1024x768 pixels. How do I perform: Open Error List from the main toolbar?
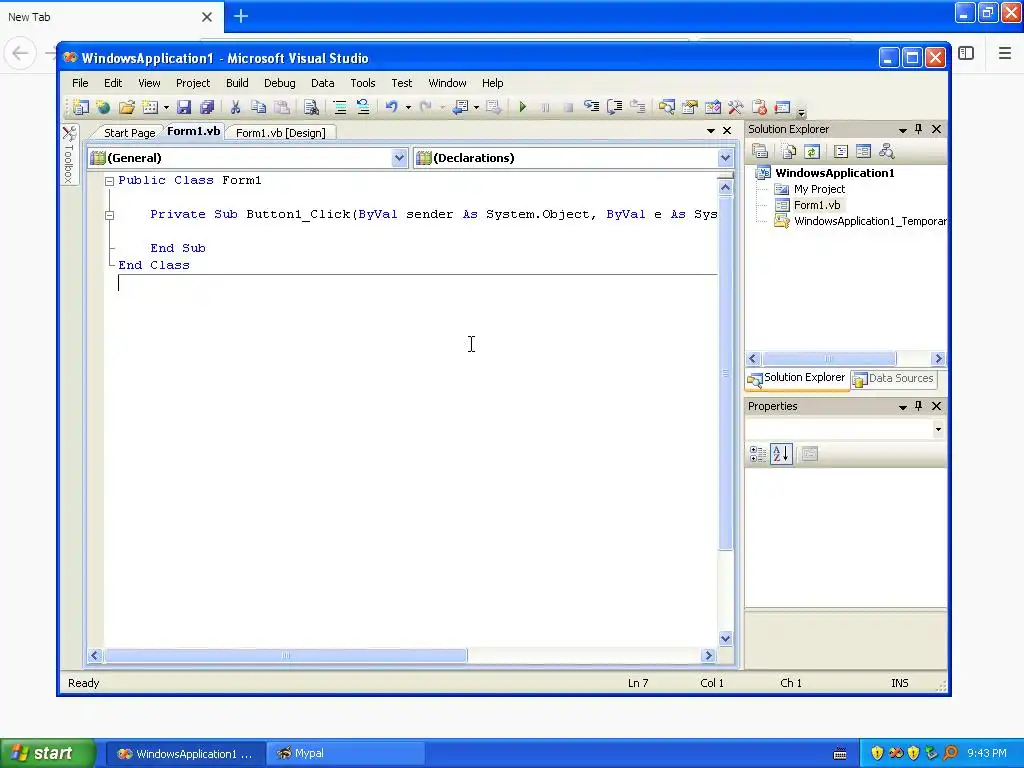tap(760, 107)
